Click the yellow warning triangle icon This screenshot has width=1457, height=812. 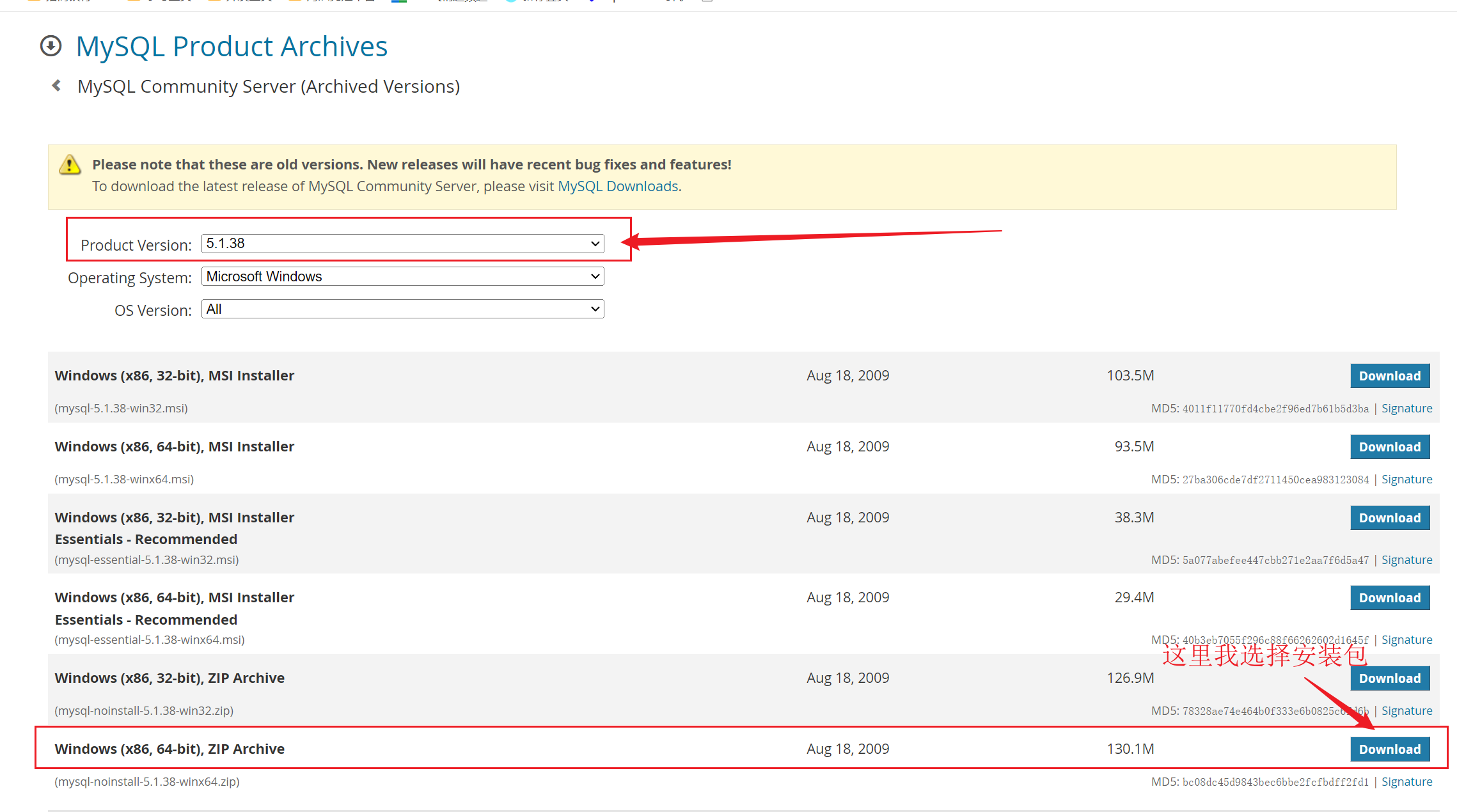coord(70,165)
